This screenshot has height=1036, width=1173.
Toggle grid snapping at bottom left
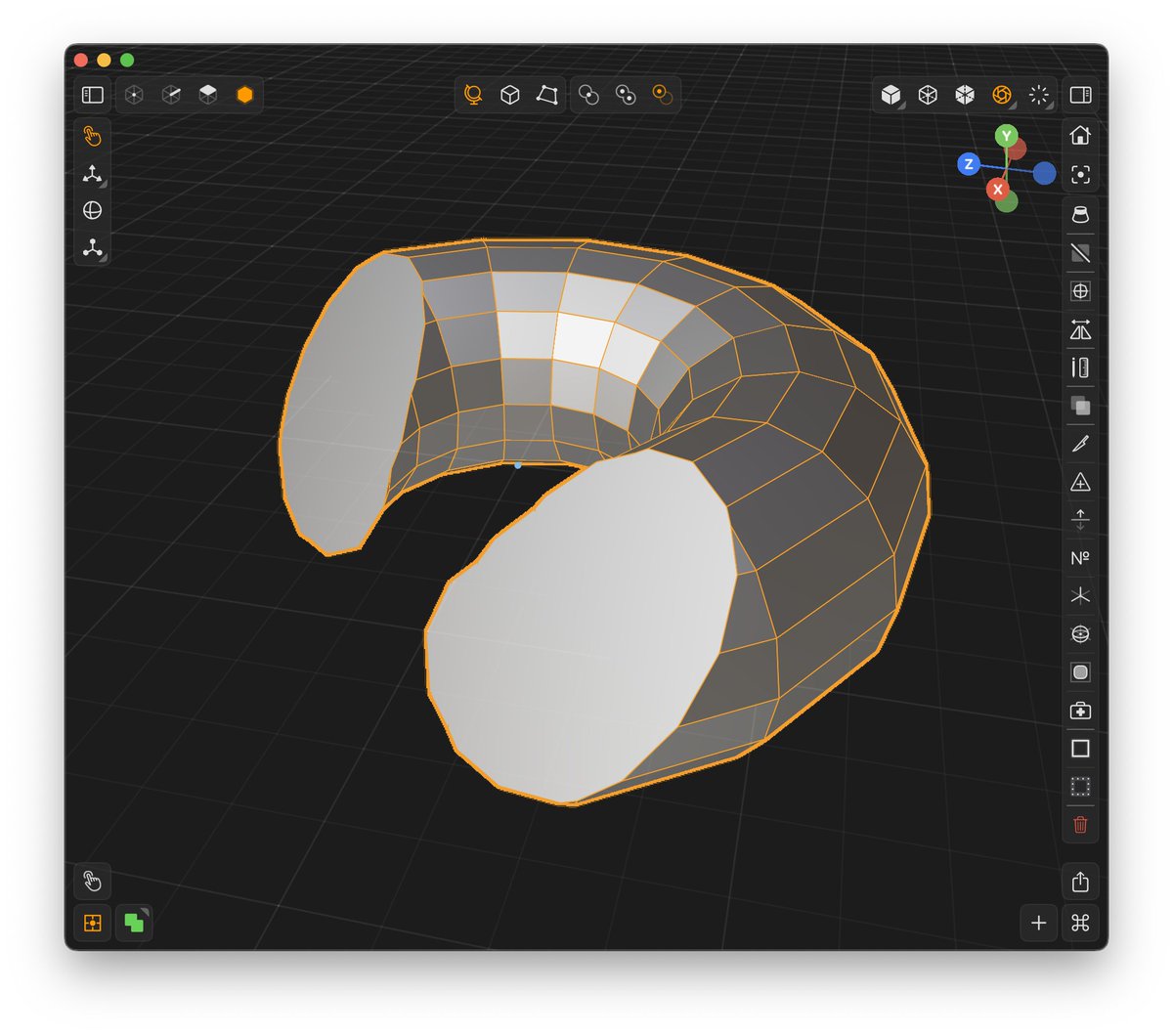point(91,922)
